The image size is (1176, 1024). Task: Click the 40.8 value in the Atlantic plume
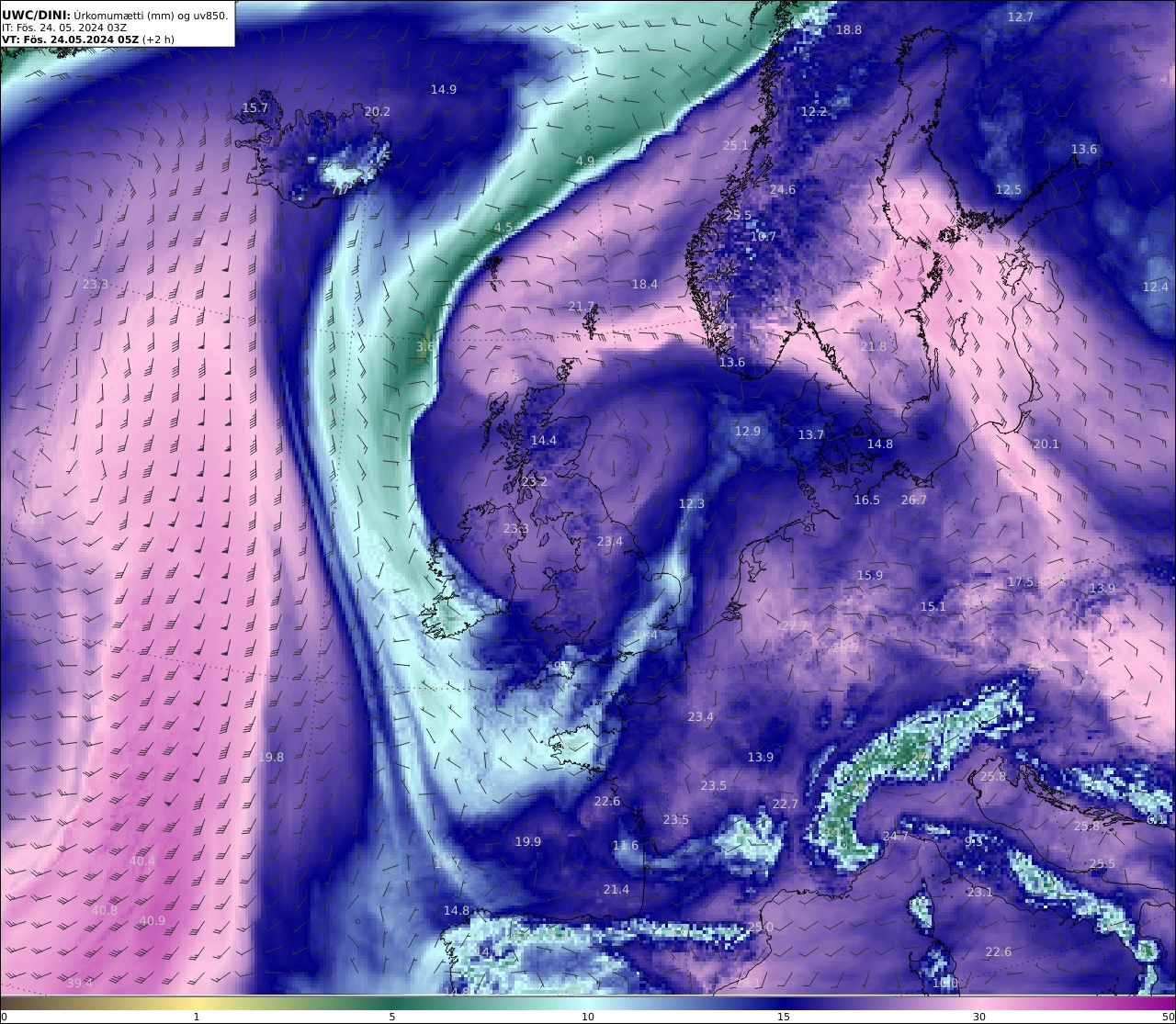[x=105, y=910]
